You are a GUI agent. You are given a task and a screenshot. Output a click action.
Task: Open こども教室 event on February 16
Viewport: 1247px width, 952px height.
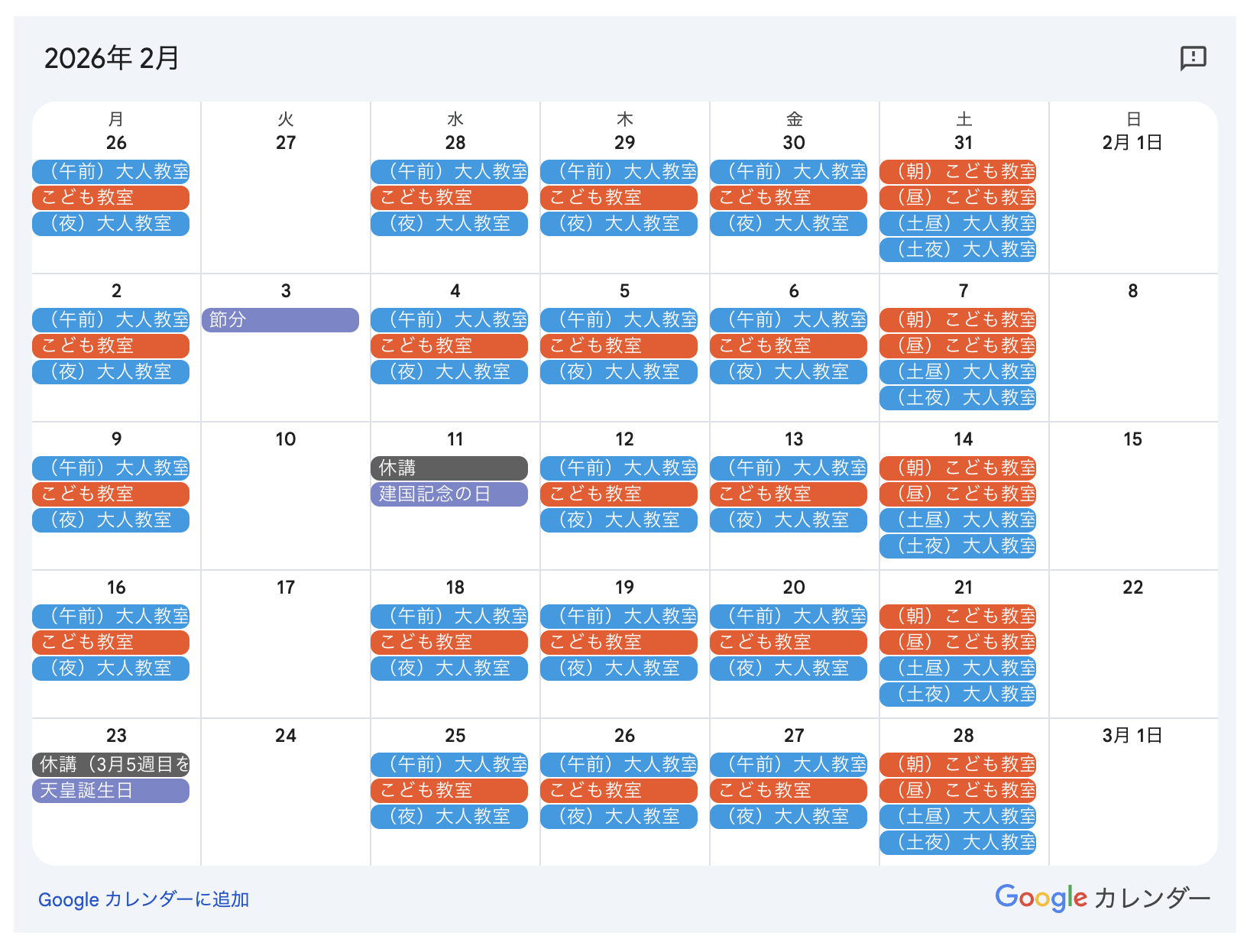(x=111, y=643)
